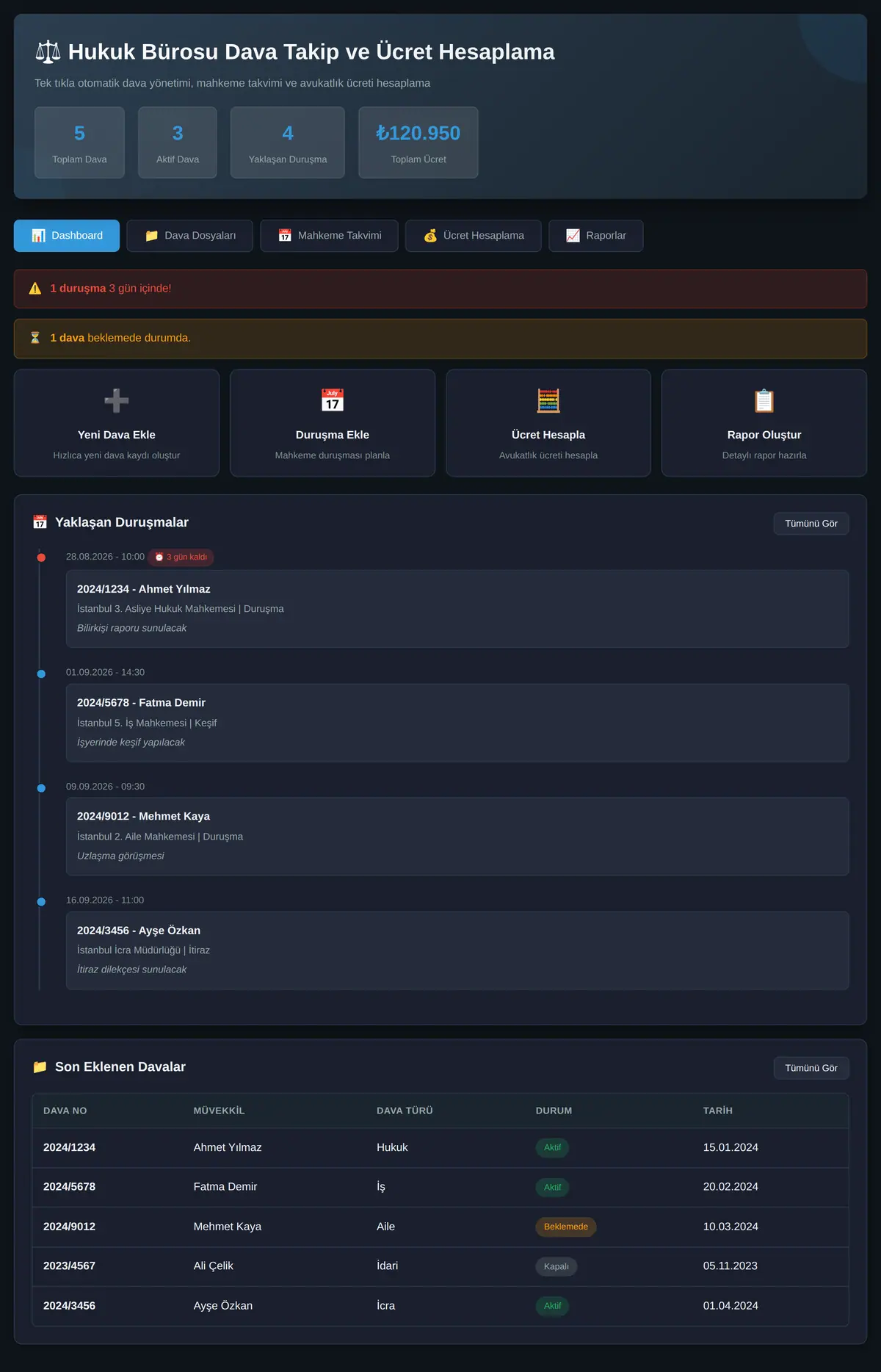Click the Beklemede status badge for Mehmet Kaya

click(x=566, y=1227)
